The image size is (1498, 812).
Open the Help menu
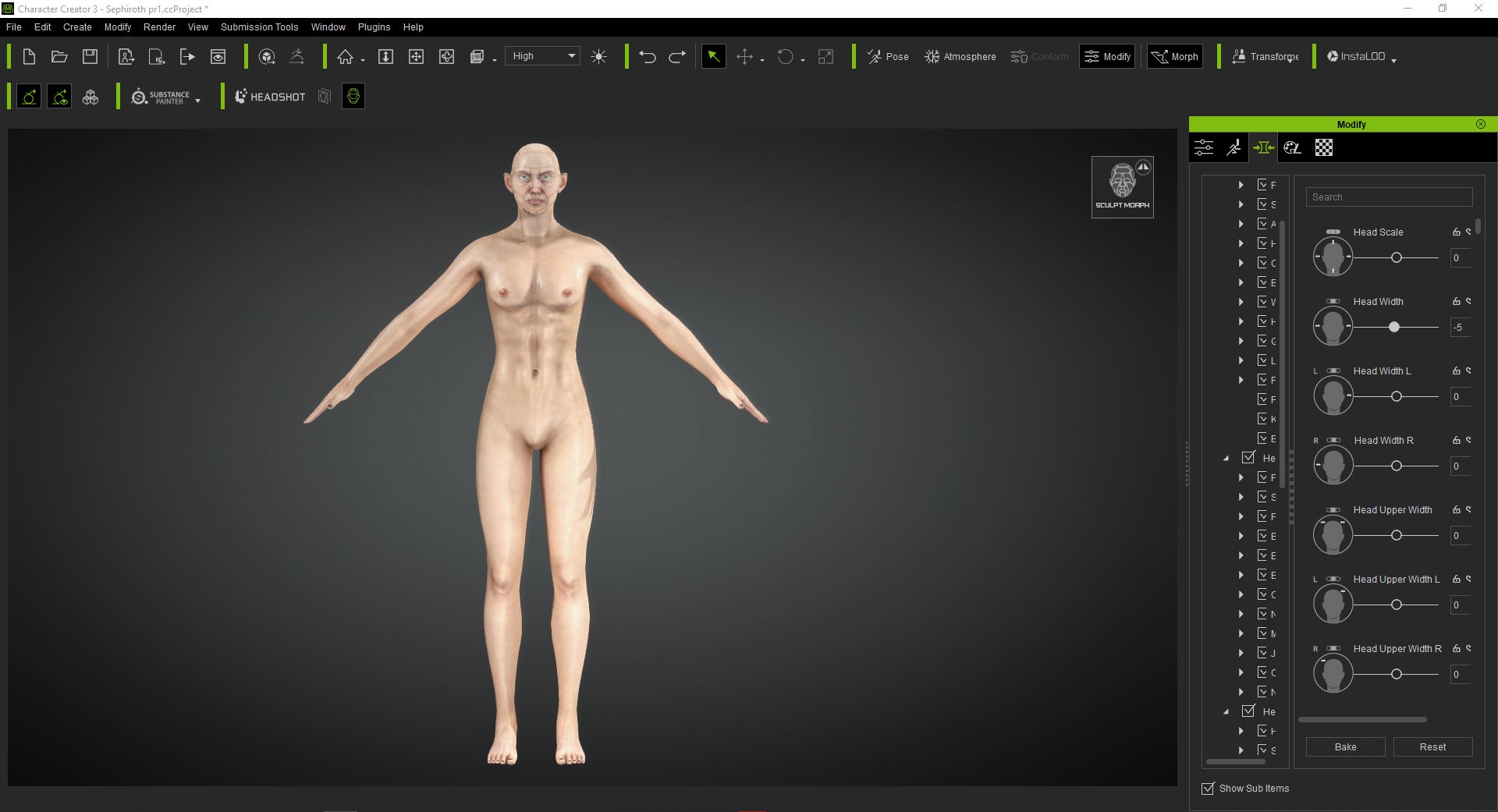click(413, 27)
